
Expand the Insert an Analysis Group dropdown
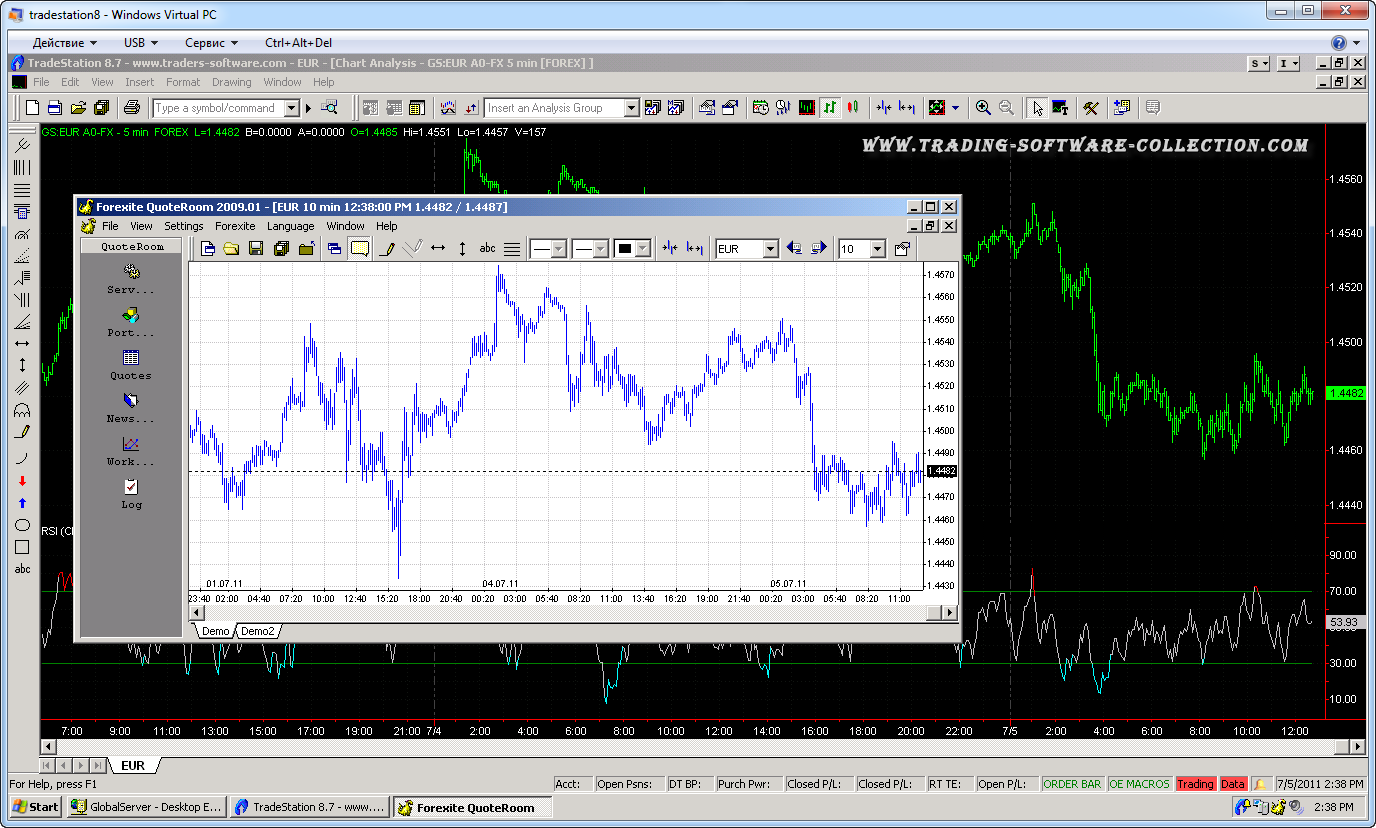click(x=631, y=108)
